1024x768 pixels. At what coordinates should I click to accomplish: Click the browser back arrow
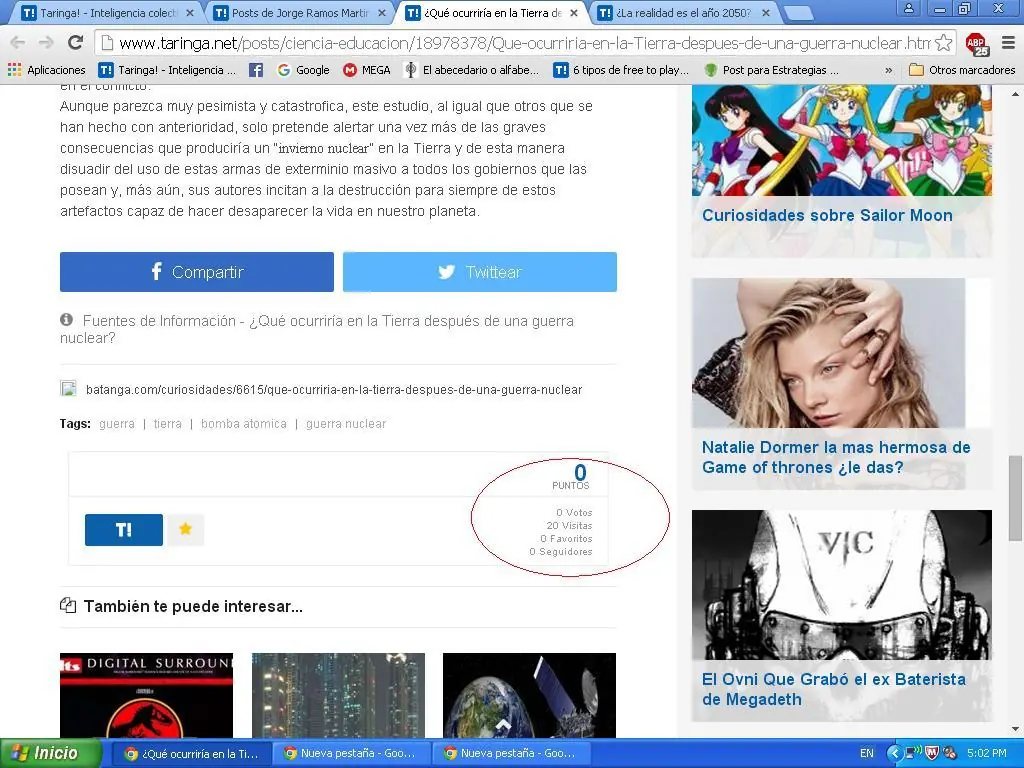(x=18, y=43)
